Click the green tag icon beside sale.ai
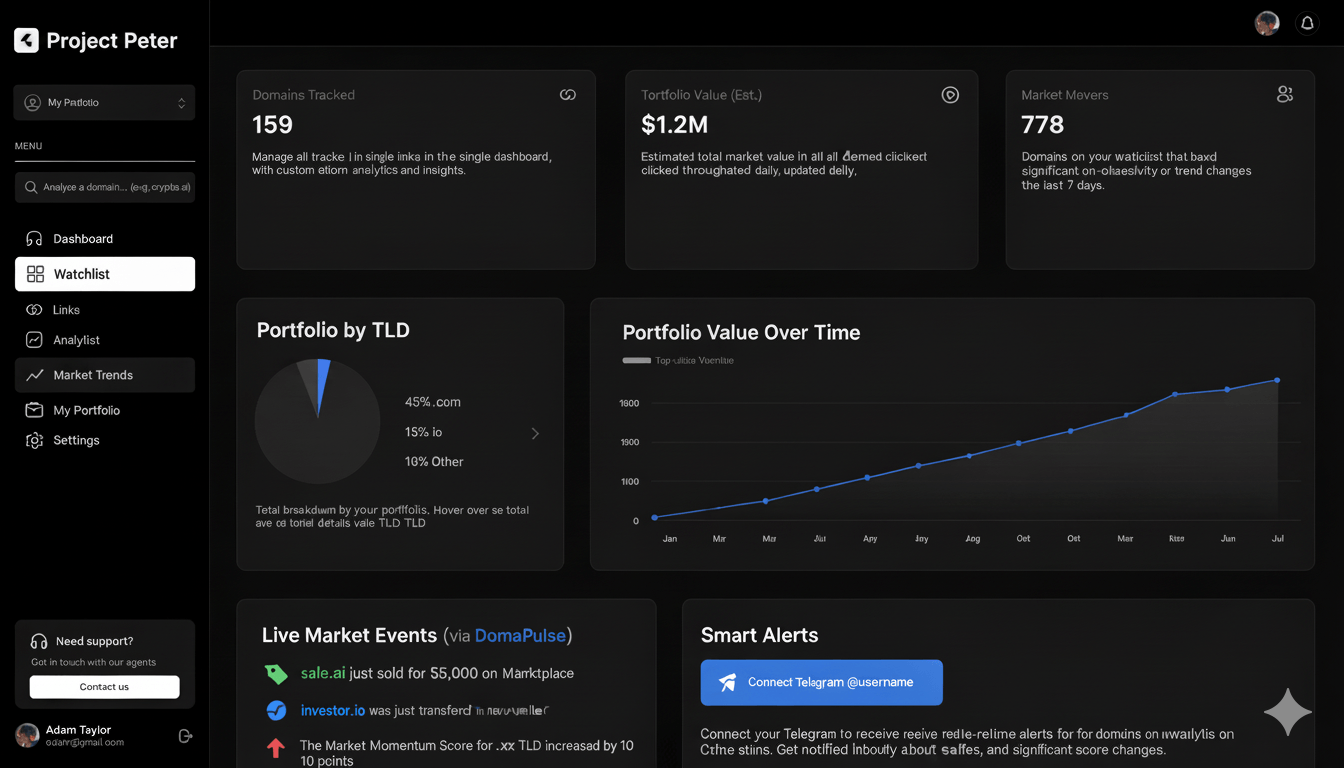The width and height of the screenshot is (1344, 768). pos(276,674)
